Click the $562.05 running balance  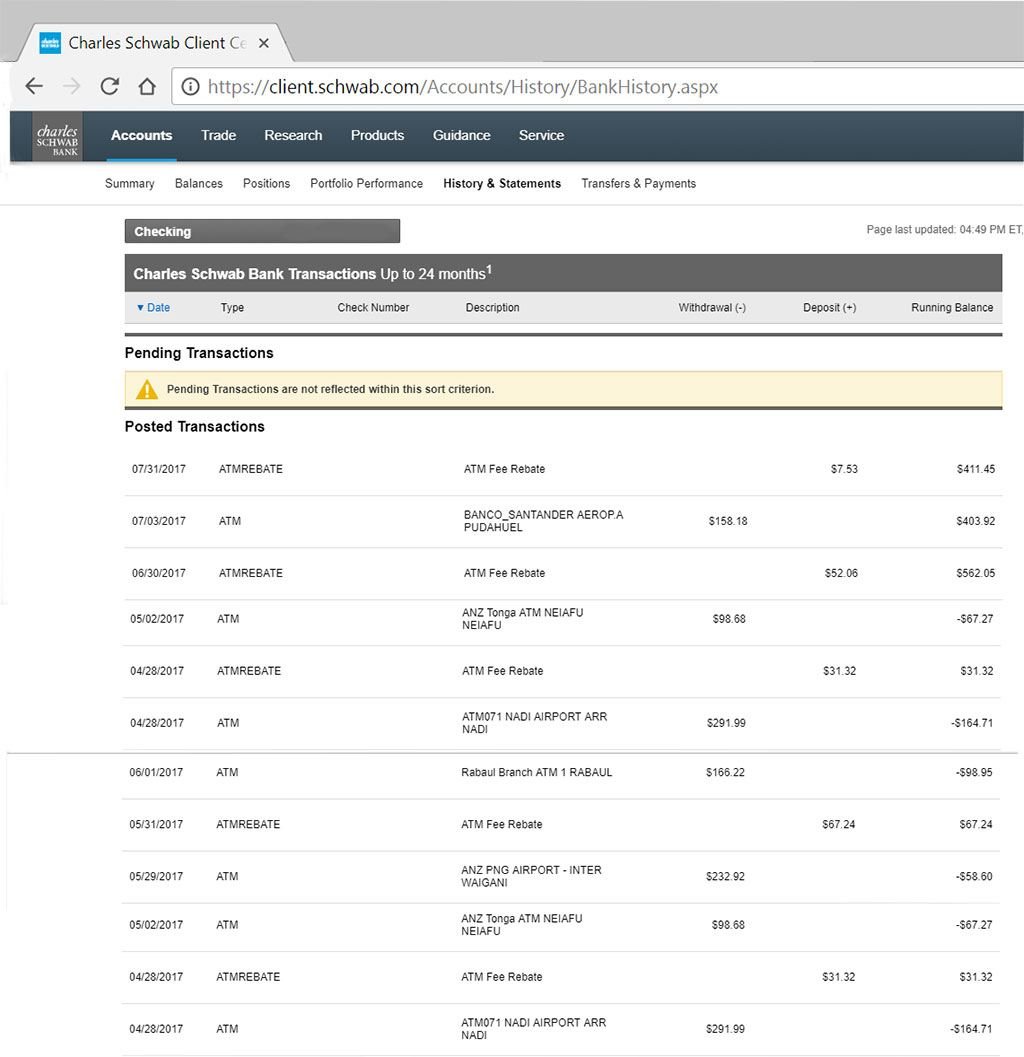(x=975, y=573)
